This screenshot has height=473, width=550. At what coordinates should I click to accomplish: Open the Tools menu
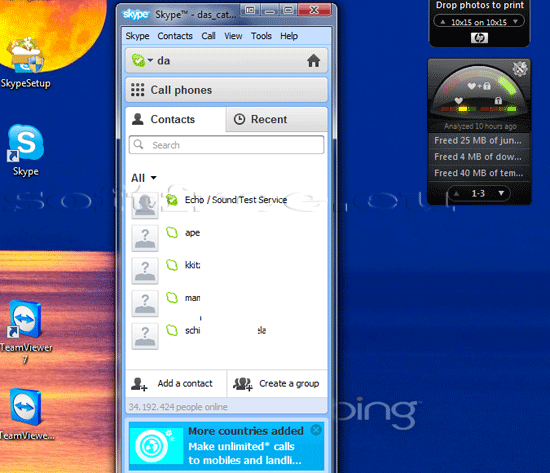click(261, 36)
